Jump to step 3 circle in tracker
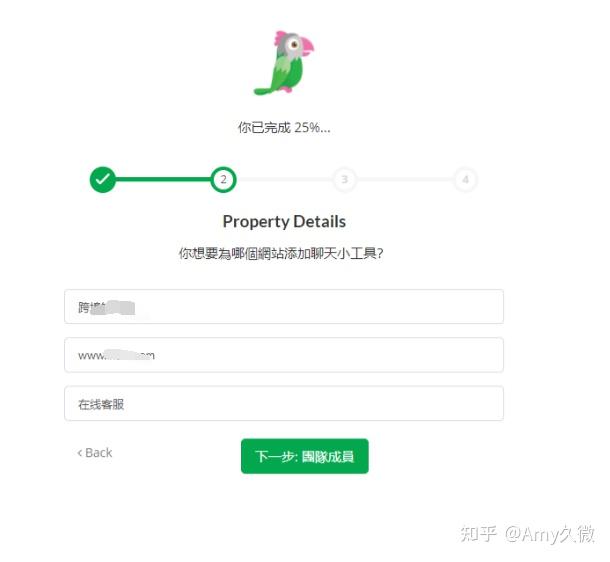Screen dimensions: 610x562 (x=344, y=179)
